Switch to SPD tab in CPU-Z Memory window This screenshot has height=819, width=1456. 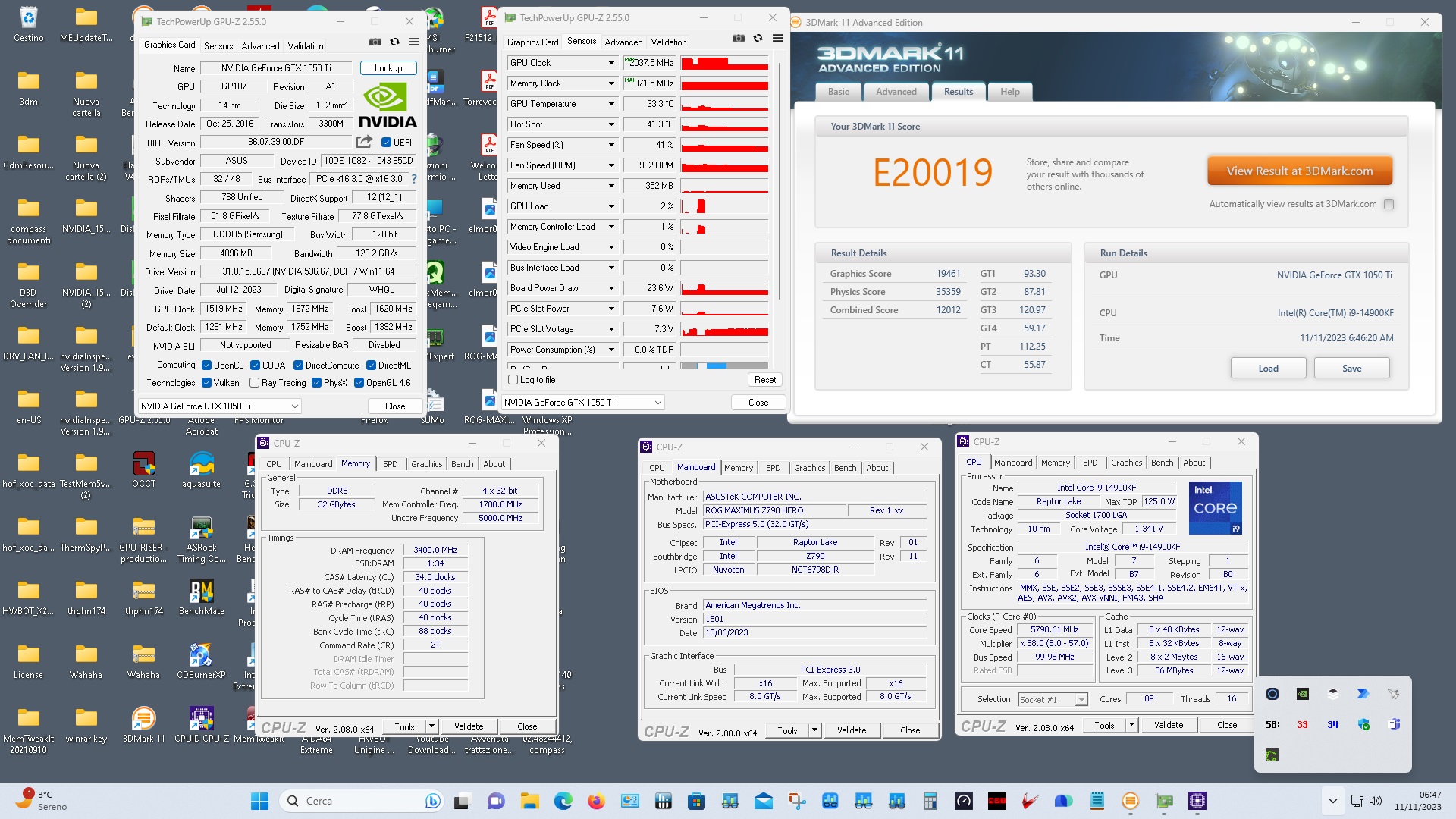[391, 464]
